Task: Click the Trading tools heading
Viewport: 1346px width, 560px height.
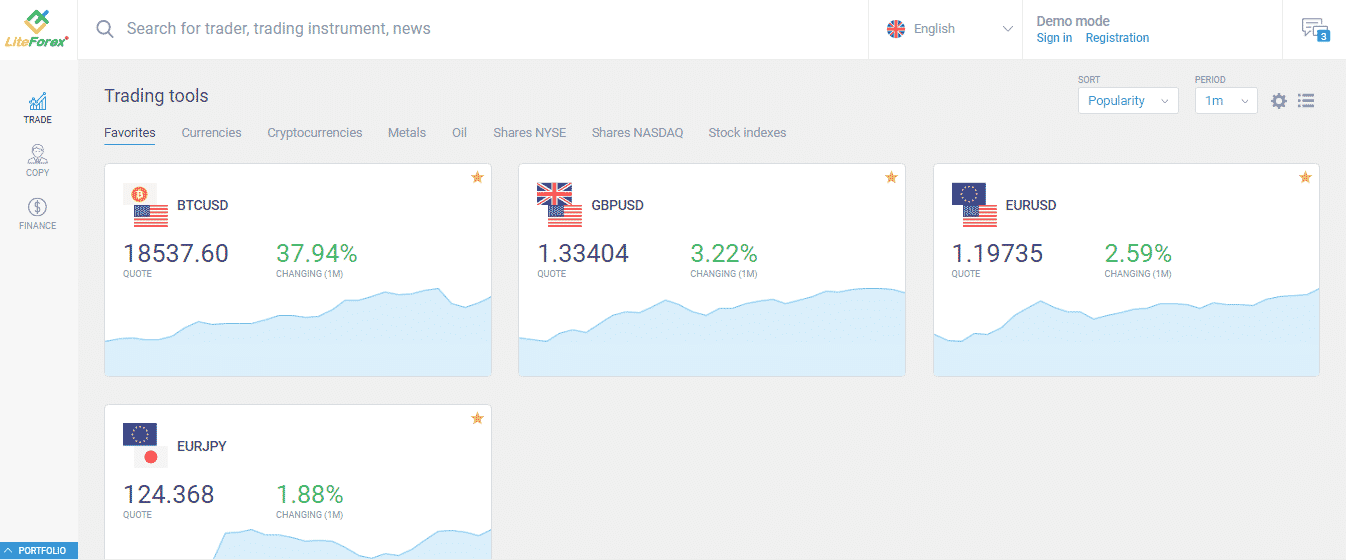Action: point(156,96)
